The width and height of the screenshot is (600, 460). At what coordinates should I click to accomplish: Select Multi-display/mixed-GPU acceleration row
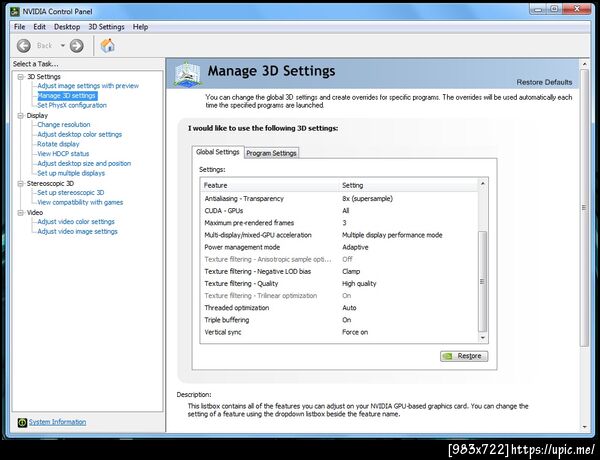(x=339, y=235)
